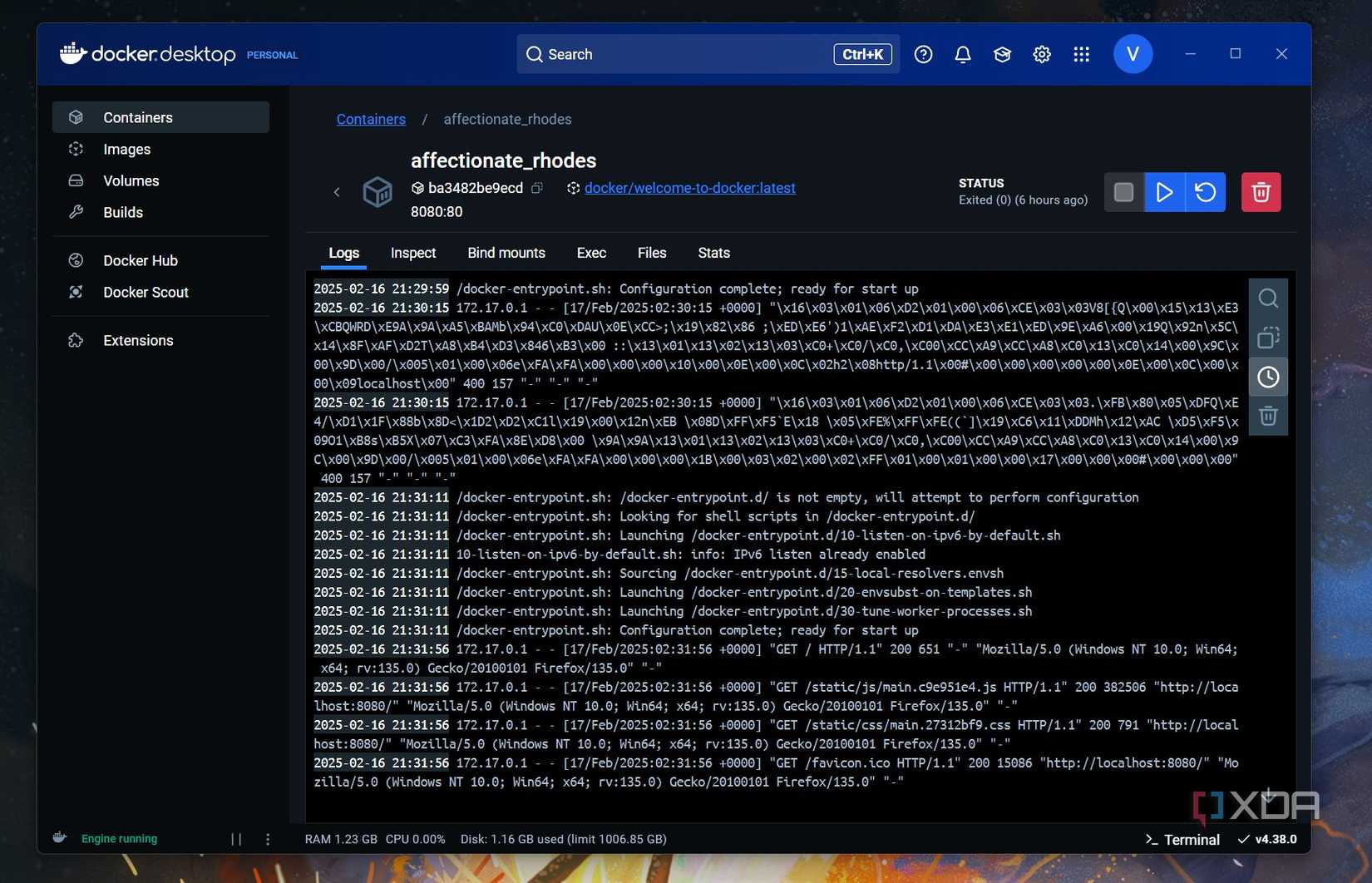Open engine options three-dots menu
The height and width of the screenshot is (883, 1372).
pyautogui.click(x=268, y=839)
